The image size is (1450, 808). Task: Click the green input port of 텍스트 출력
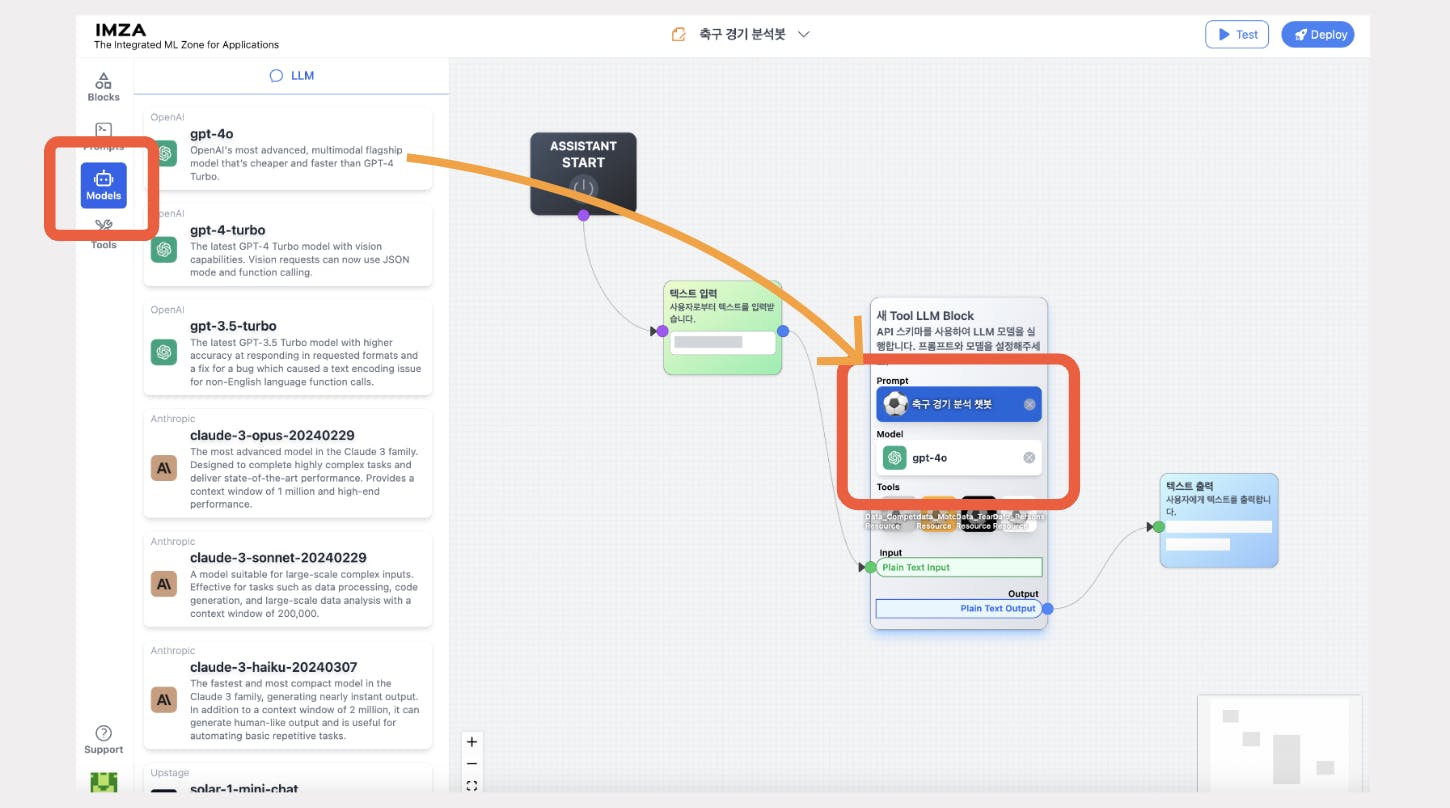pyautogui.click(x=1158, y=527)
